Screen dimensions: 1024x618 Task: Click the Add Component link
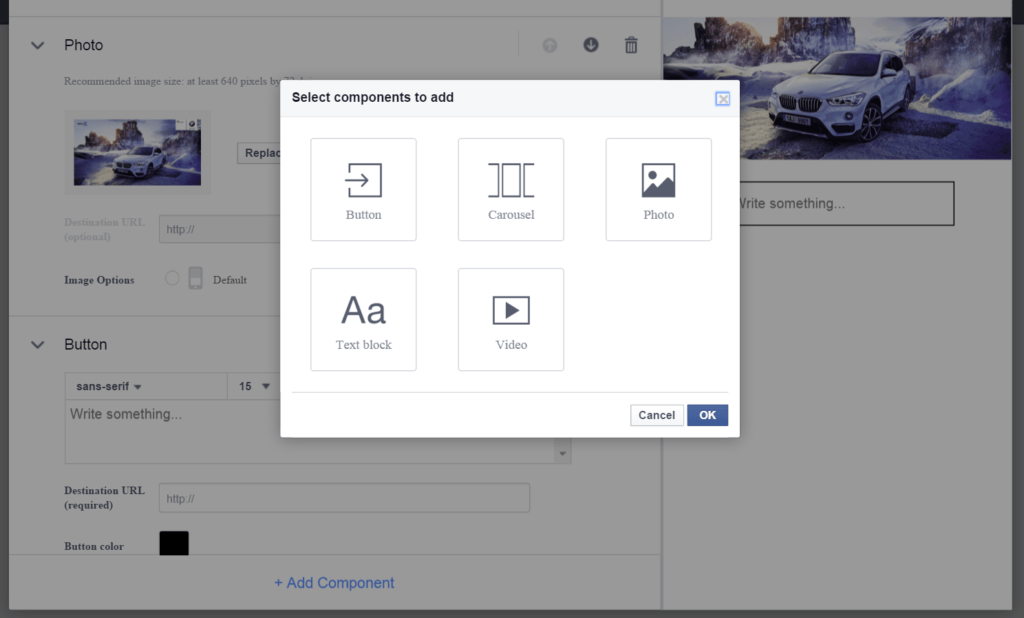334,583
